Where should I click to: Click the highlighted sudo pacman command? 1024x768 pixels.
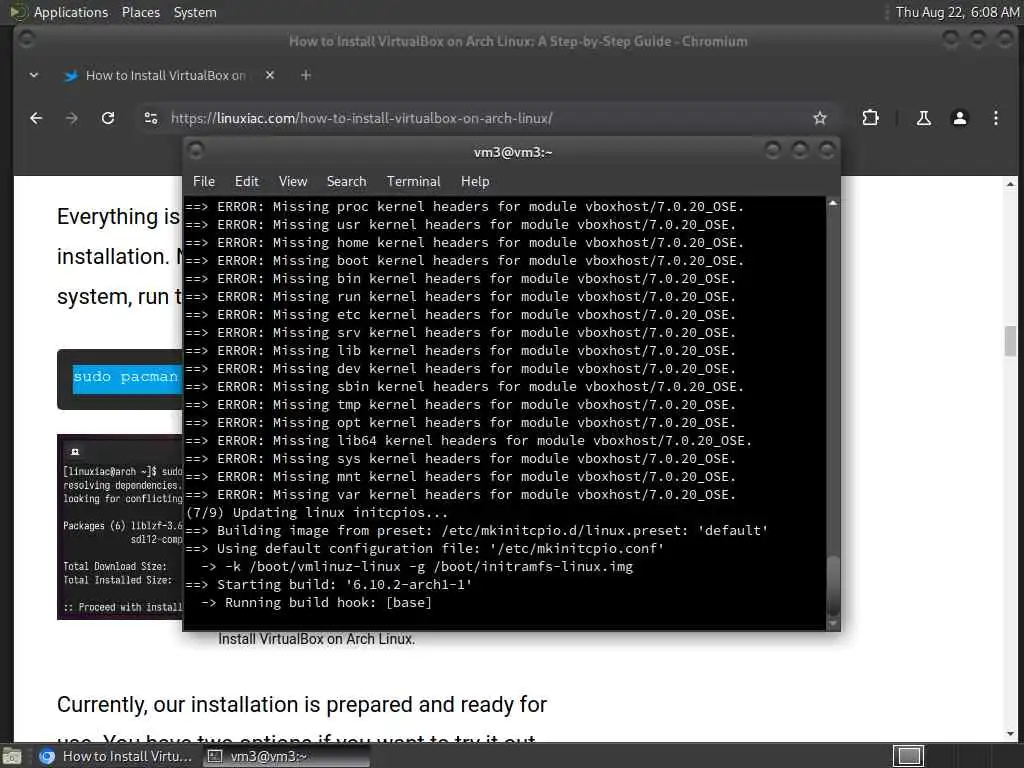pyautogui.click(x=125, y=377)
